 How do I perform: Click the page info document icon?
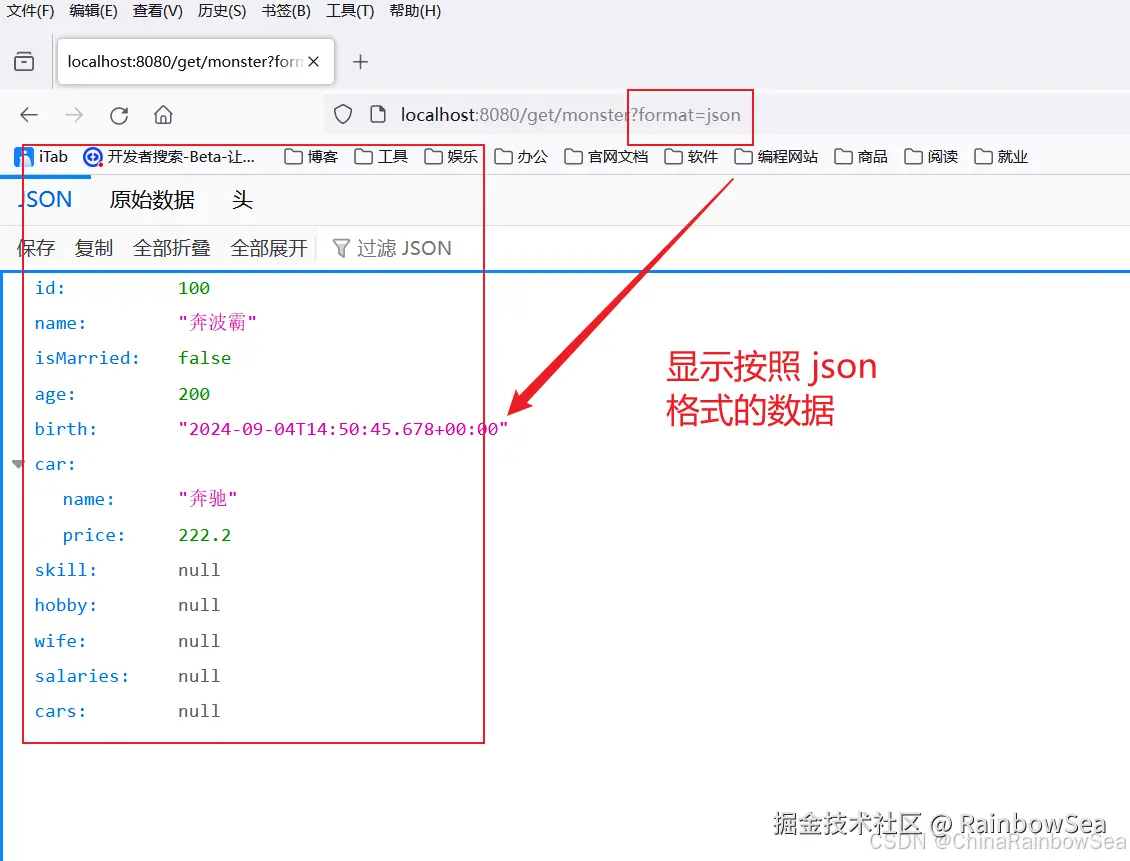[x=378, y=115]
